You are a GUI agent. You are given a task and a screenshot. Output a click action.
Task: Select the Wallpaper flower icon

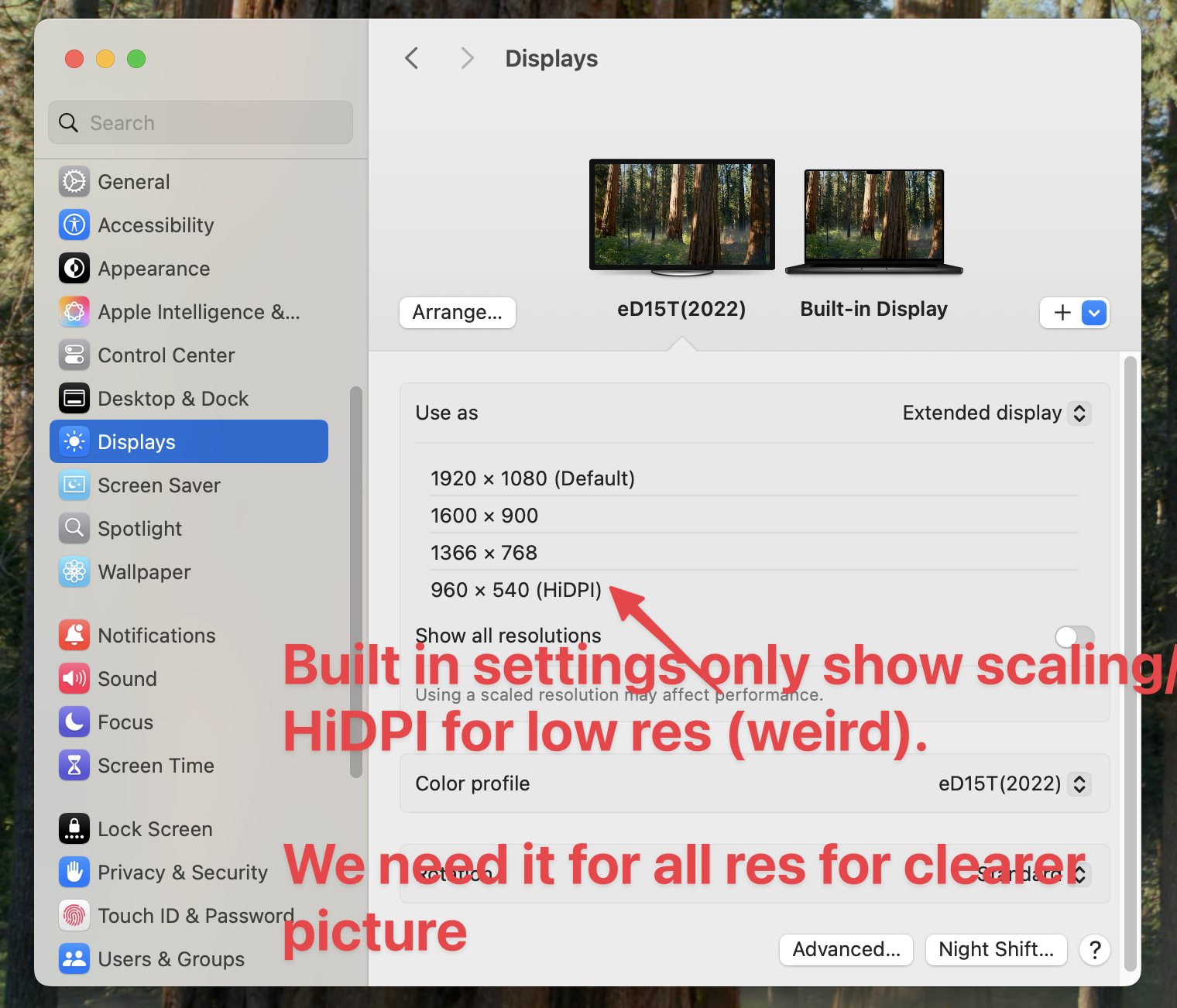(74, 572)
